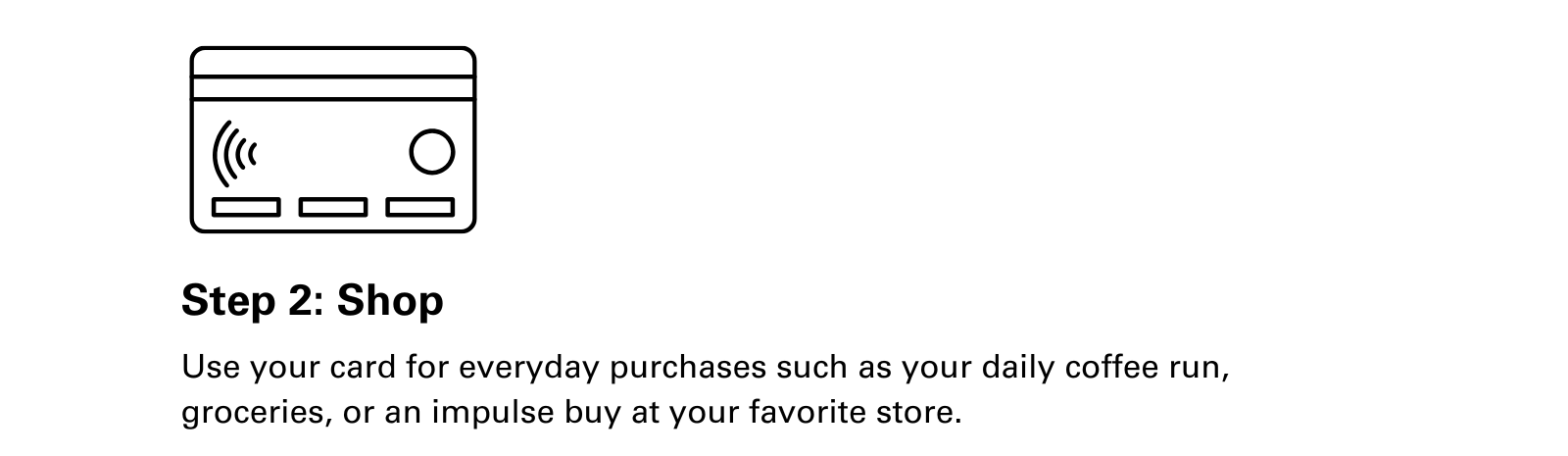Image resolution: width=1568 pixels, height=456 pixels.
Task: Click the word "Shop" in the heading
Action: 390,300
